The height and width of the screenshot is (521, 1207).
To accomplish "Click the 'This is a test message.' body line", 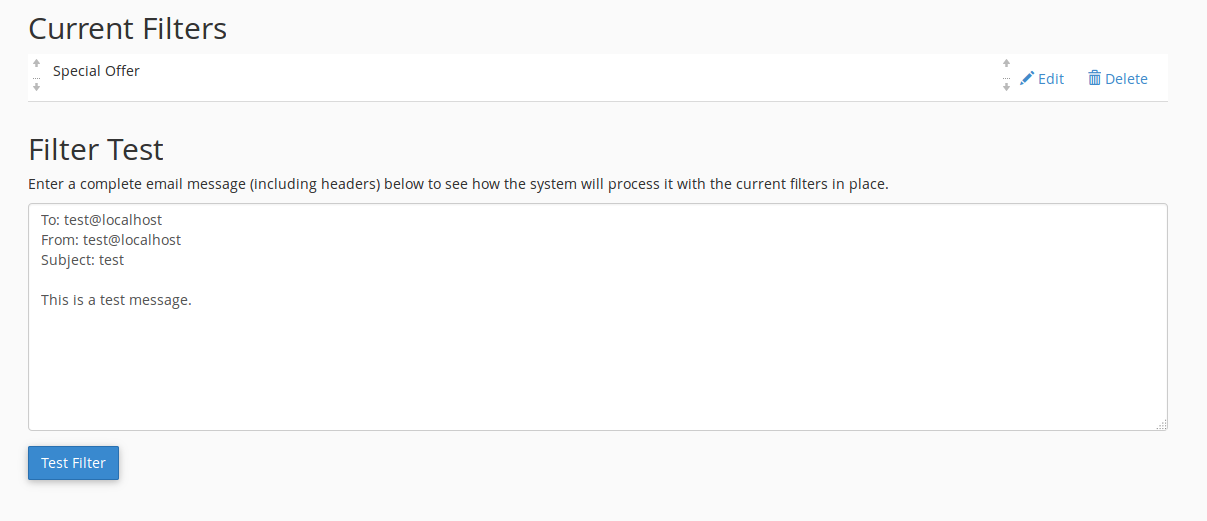I will (x=116, y=300).
